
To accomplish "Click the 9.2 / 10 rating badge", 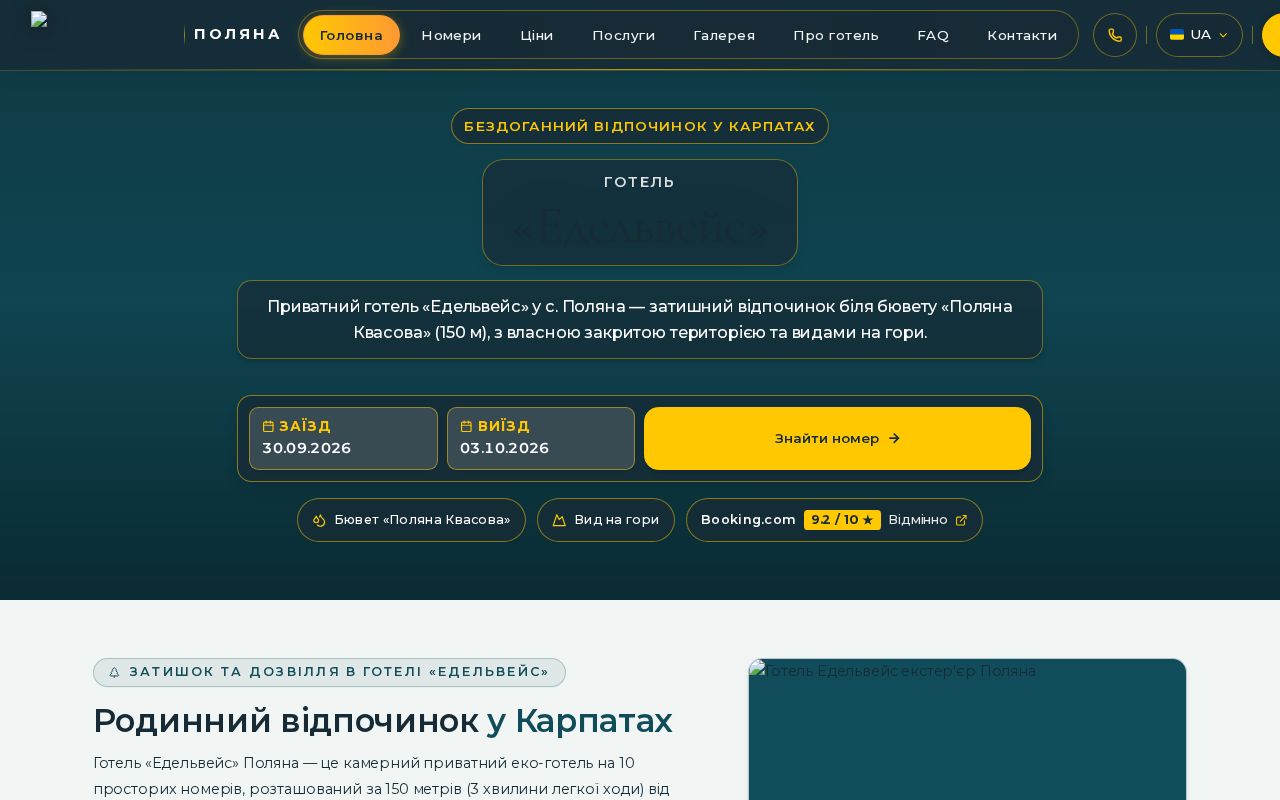I will click(x=842, y=520).
